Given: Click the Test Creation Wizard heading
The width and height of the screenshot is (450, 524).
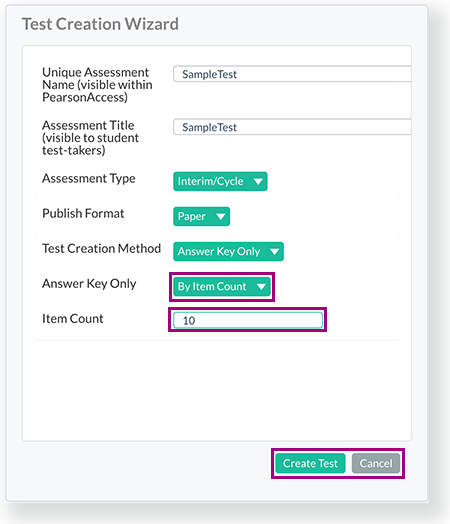Looking at the screenshot, I should (100, 24).
